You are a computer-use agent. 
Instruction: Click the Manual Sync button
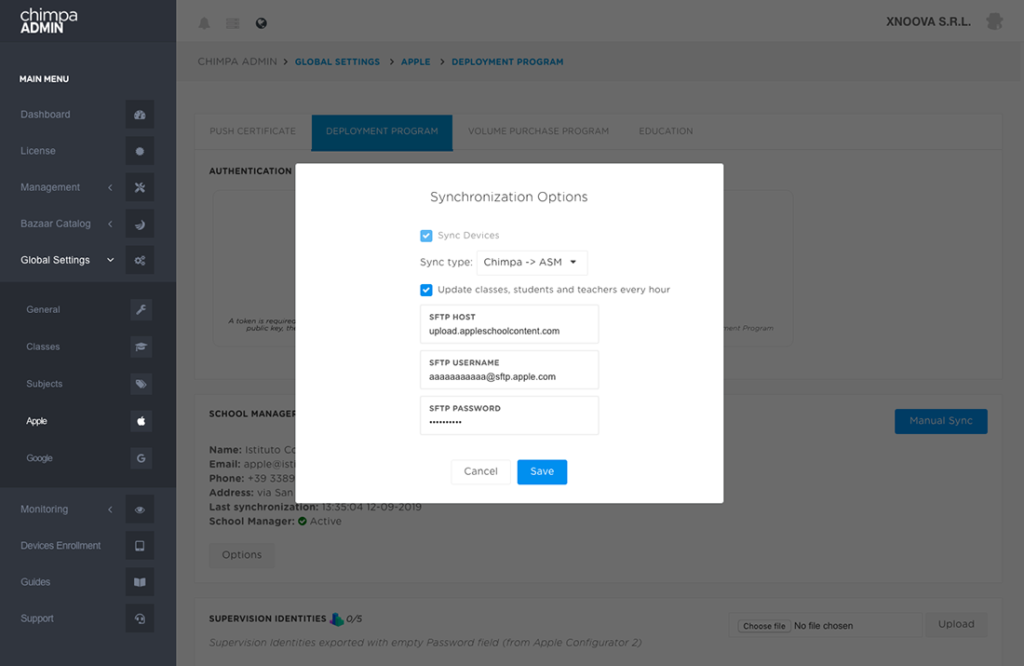click(x=940, y=421)
